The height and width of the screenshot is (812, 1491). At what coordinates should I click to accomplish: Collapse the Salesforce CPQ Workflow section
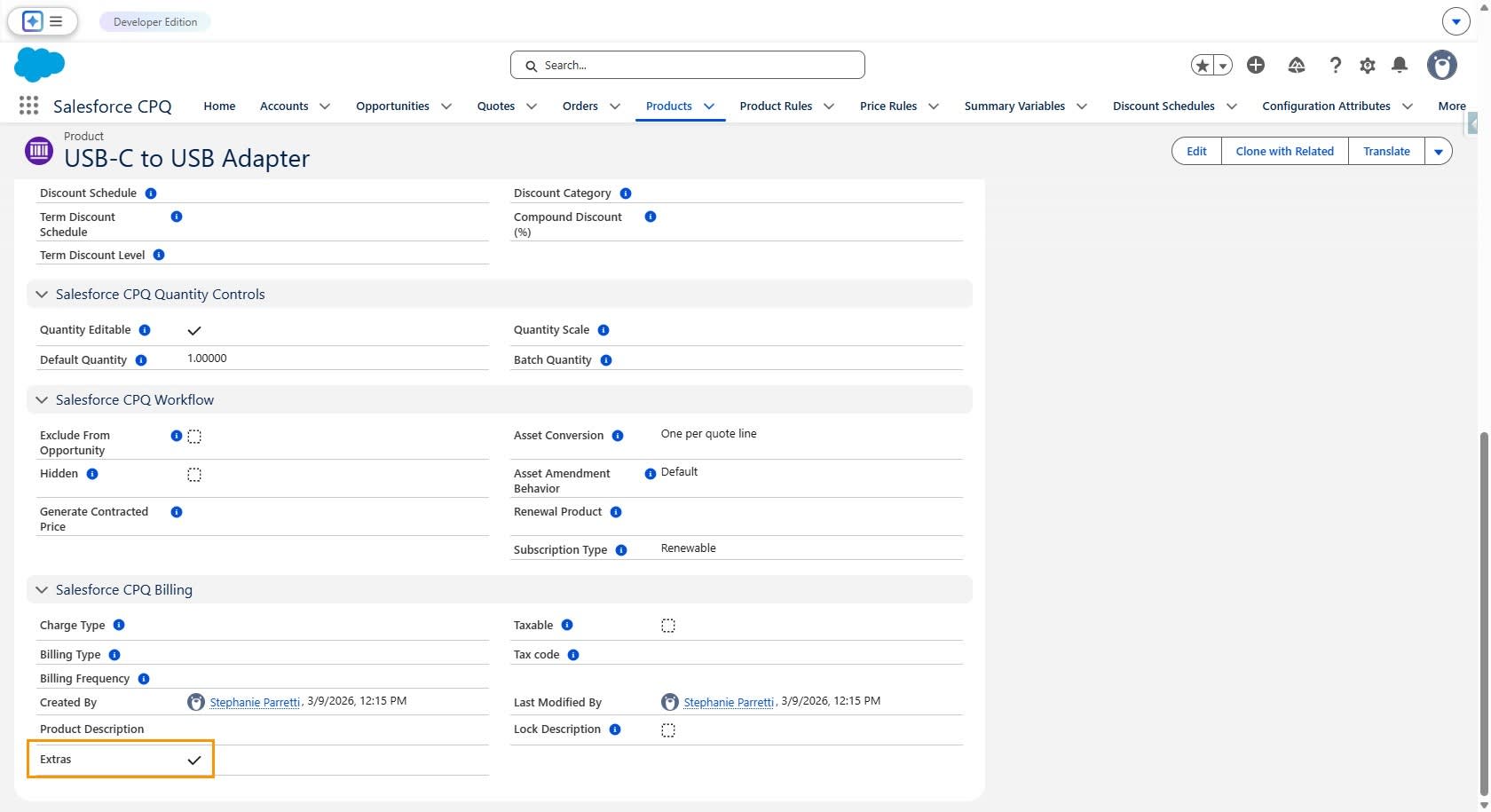point(42,400)
